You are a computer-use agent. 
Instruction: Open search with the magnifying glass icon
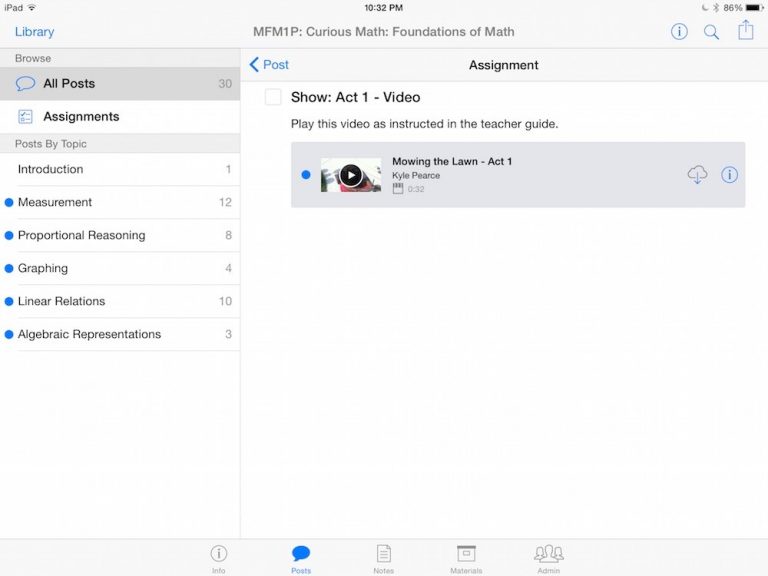pyautogui.click(x=711, y=32)
